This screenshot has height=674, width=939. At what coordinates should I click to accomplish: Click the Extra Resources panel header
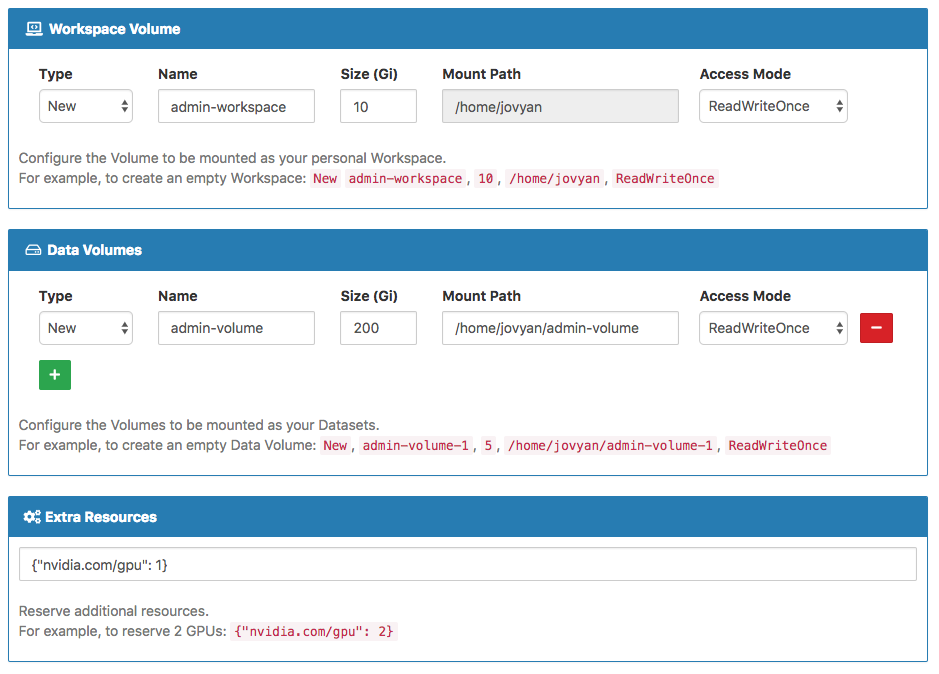pyautogui.click(x=468, y=516)
